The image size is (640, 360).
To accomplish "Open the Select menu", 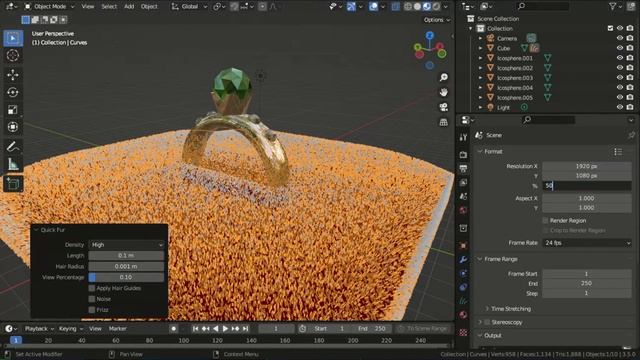I will pos(109,7).
